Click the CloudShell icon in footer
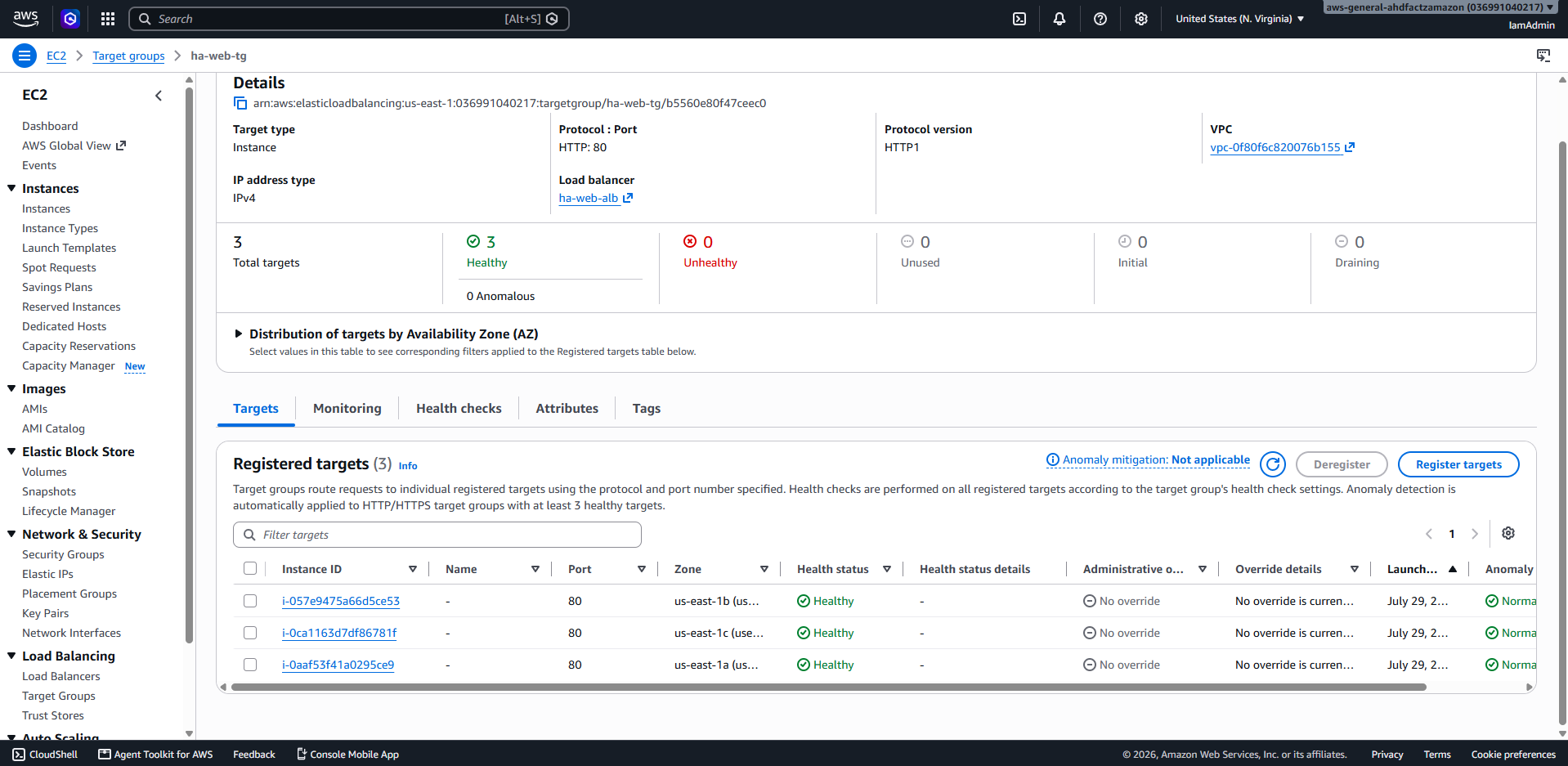1568x766 pixels. 19,755
